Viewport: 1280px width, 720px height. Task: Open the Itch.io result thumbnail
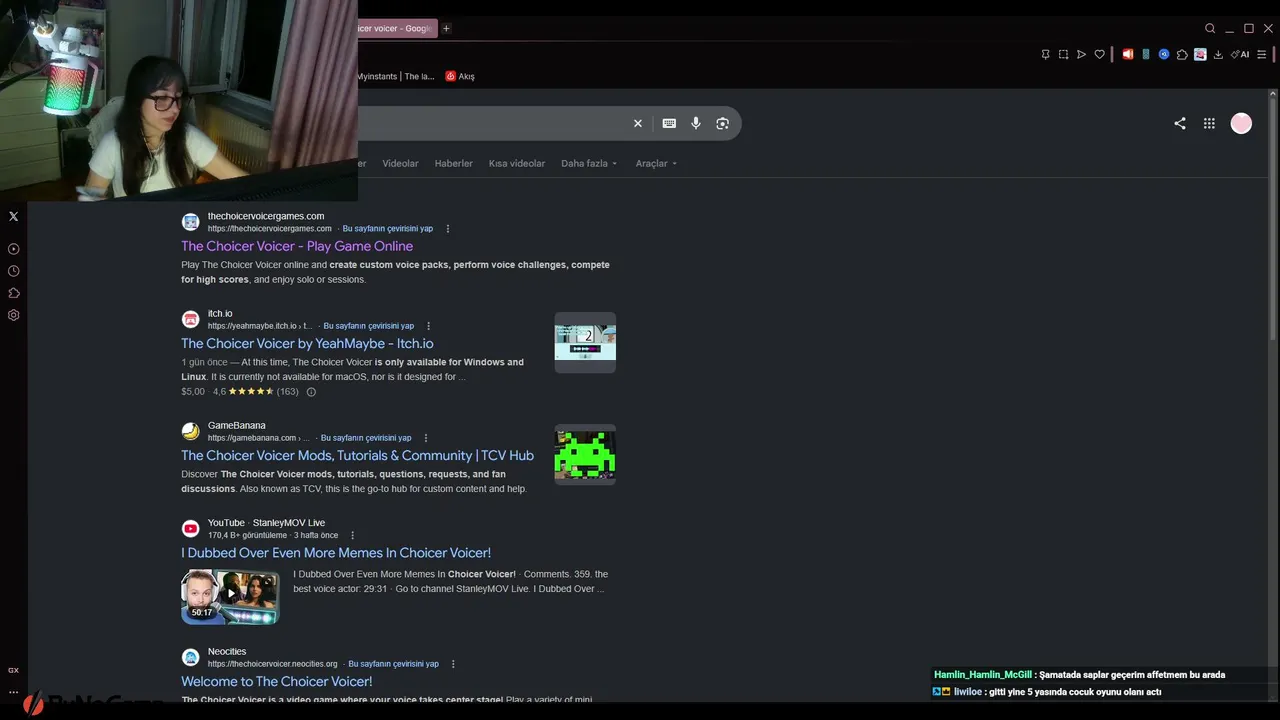585,343
